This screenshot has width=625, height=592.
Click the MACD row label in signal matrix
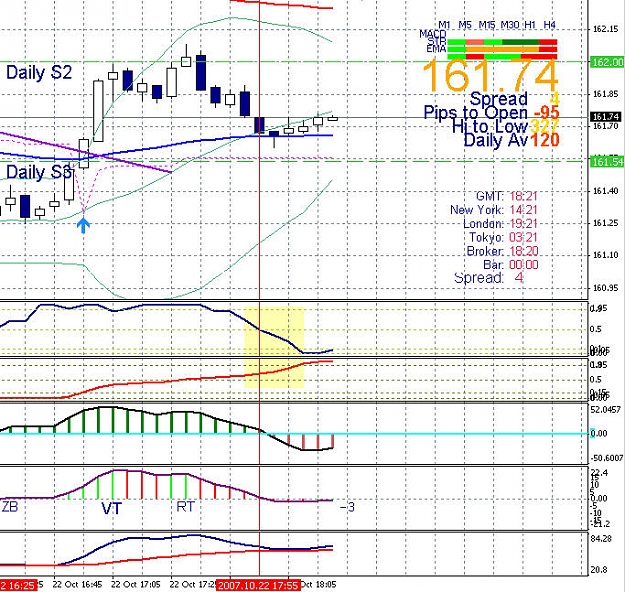(x=433, y=34)
